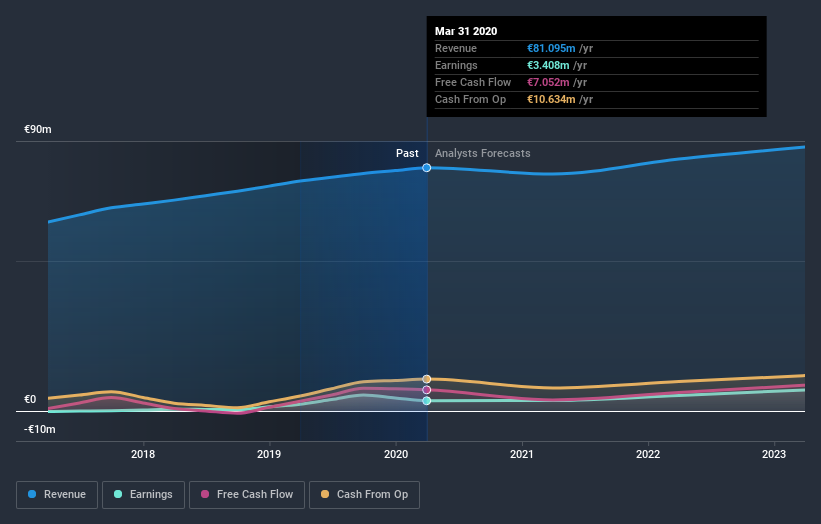Click the 2020 x-axis label
This screenshot has height=524, width=821.
coord(396,454)
